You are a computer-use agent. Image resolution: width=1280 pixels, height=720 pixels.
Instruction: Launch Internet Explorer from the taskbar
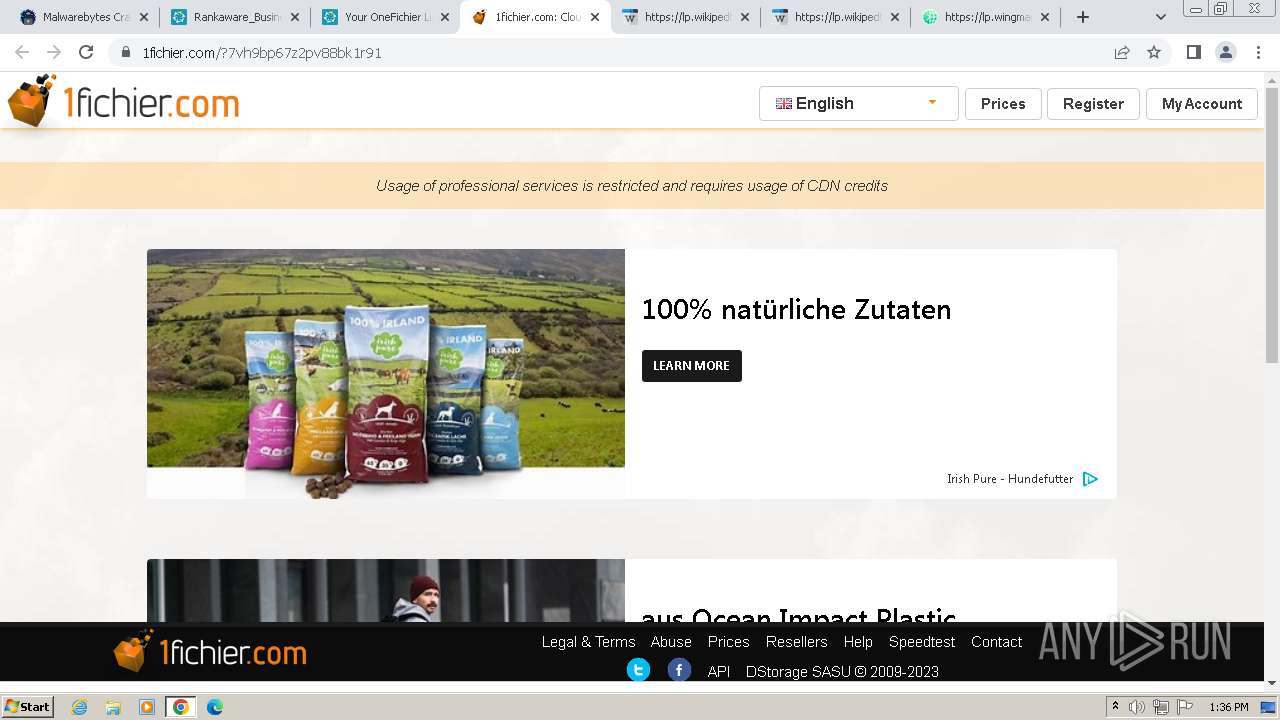(79, 707)
